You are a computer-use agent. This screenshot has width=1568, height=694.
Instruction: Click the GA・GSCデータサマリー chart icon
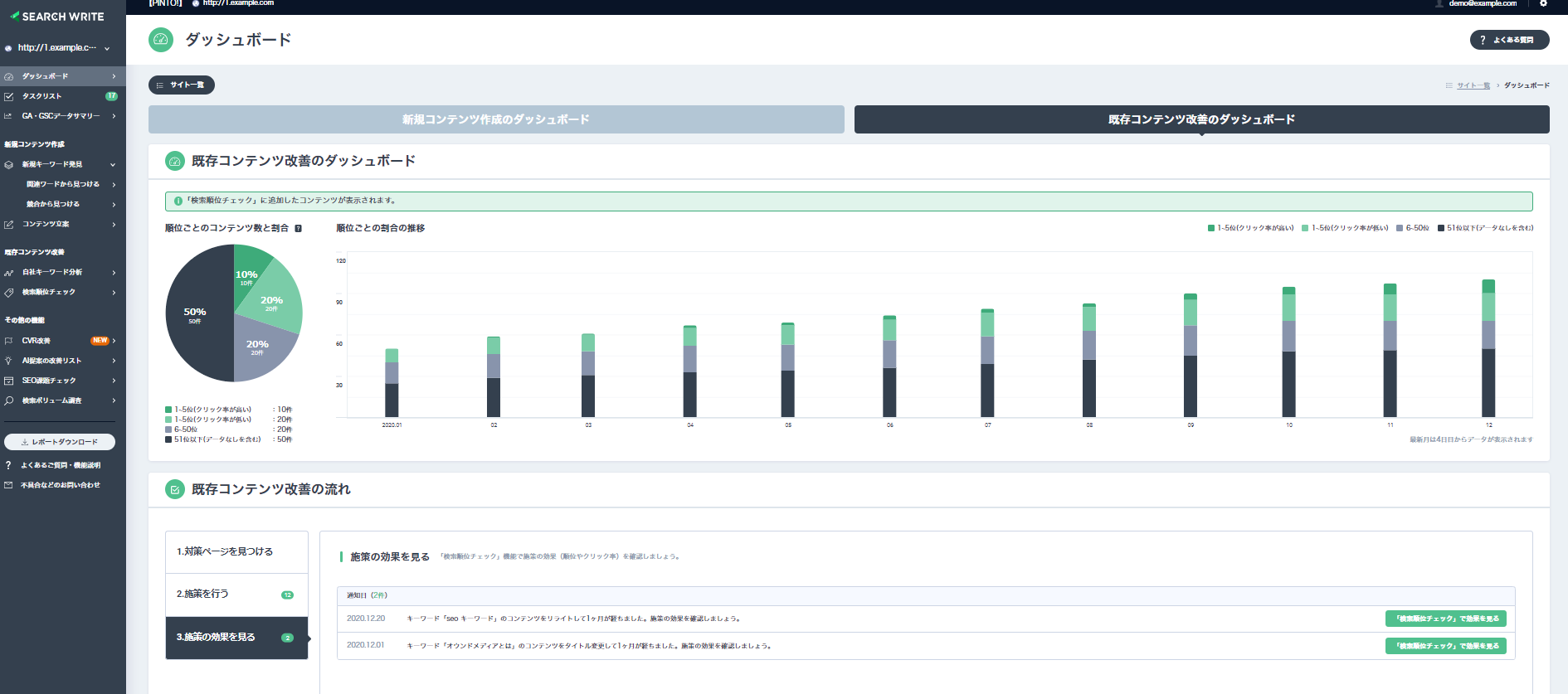(8, 116)
